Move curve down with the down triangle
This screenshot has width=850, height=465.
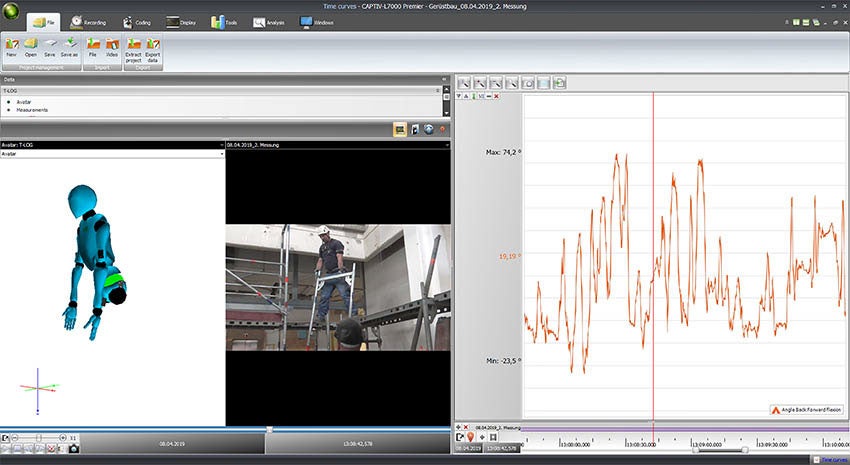[x=459, y=96]
